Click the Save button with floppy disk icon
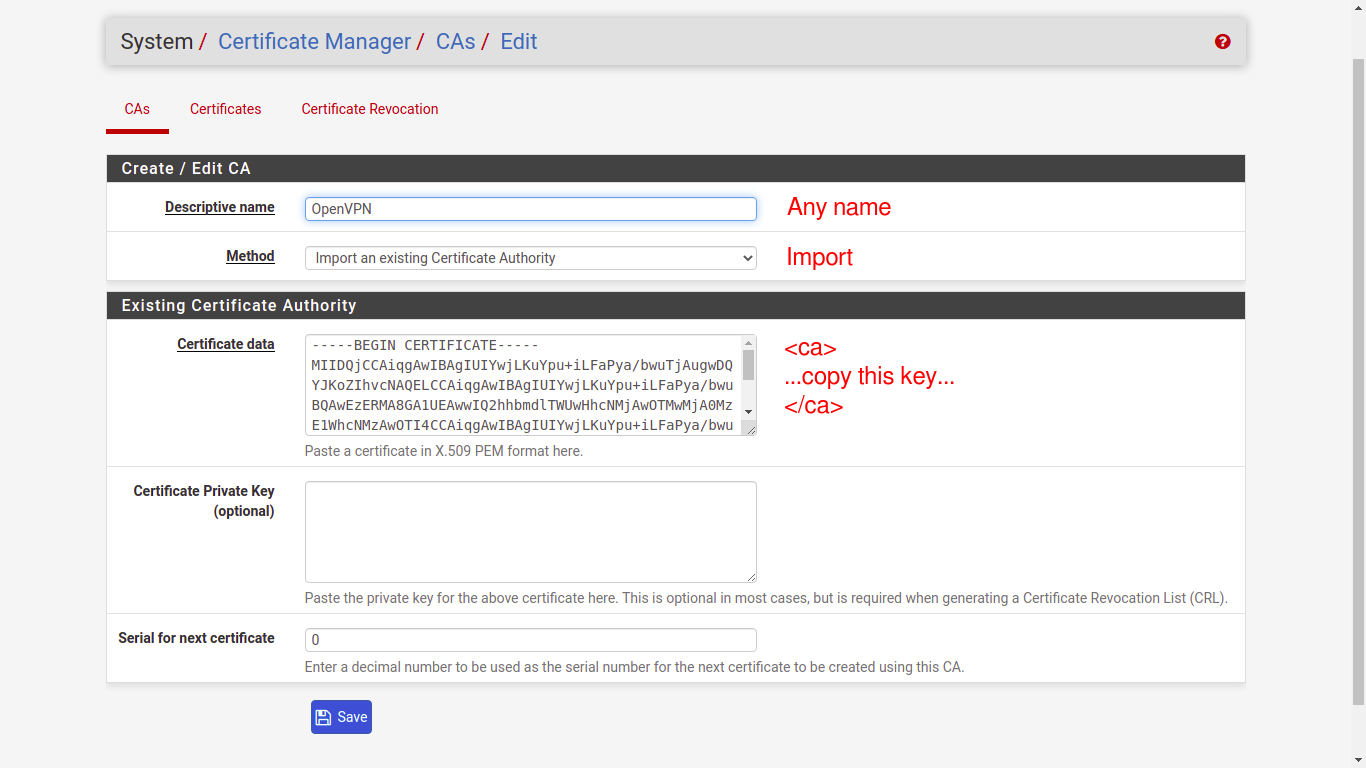The height and width of the screenshot is (768, 1366). [x=341, y=717]
